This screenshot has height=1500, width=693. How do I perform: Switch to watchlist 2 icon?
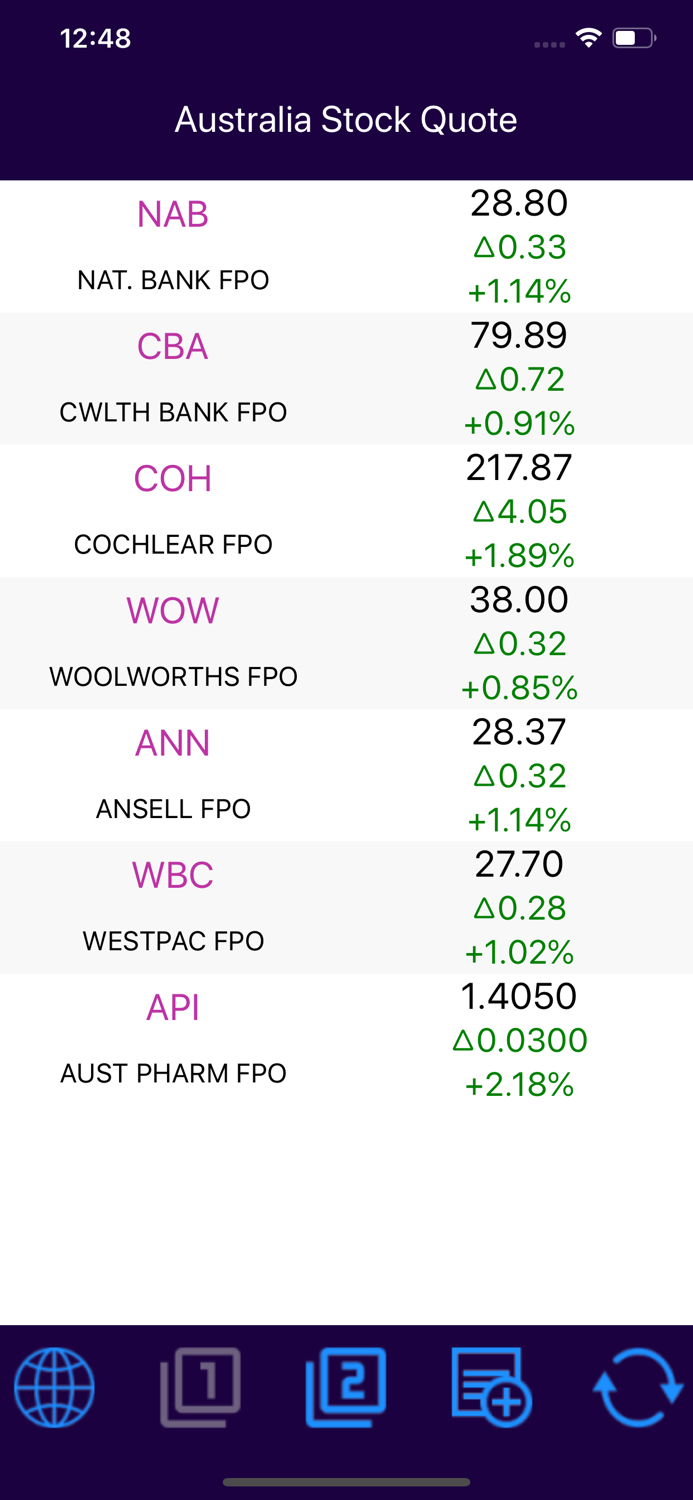[346, 1387]
